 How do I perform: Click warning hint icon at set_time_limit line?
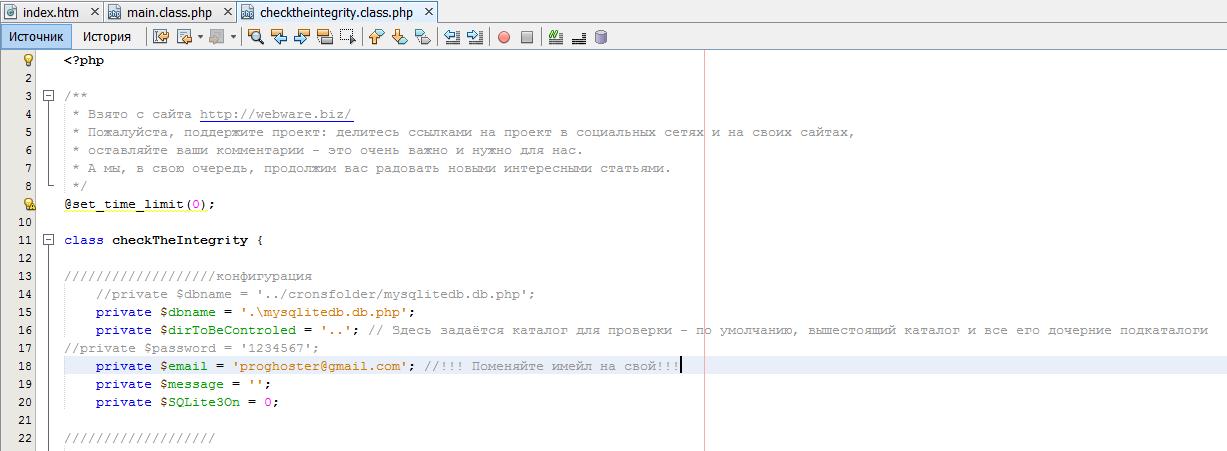[x=28, y=204]
